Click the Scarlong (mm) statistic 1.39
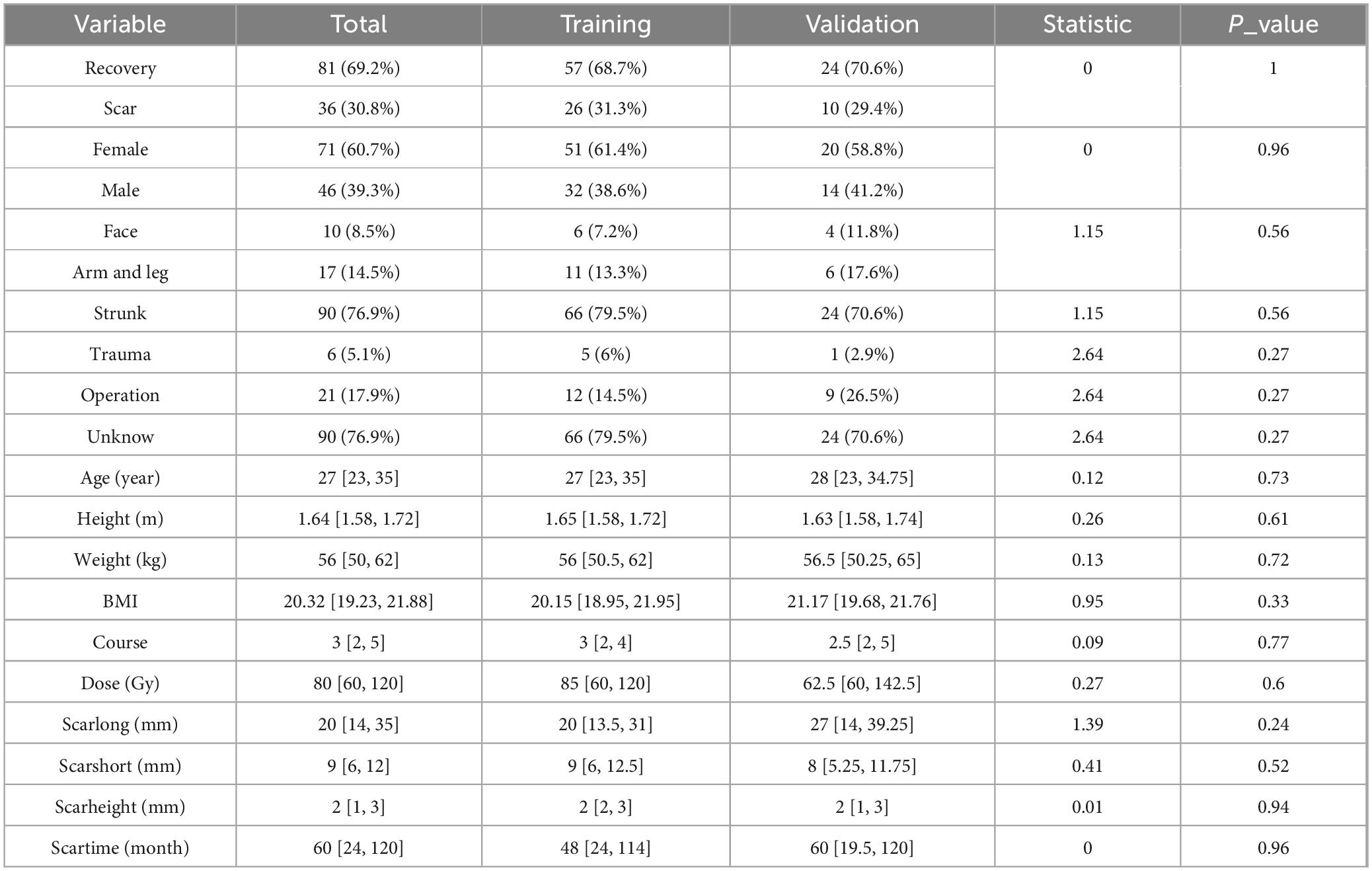The image size is (1372, 871). coord(1088,724)
